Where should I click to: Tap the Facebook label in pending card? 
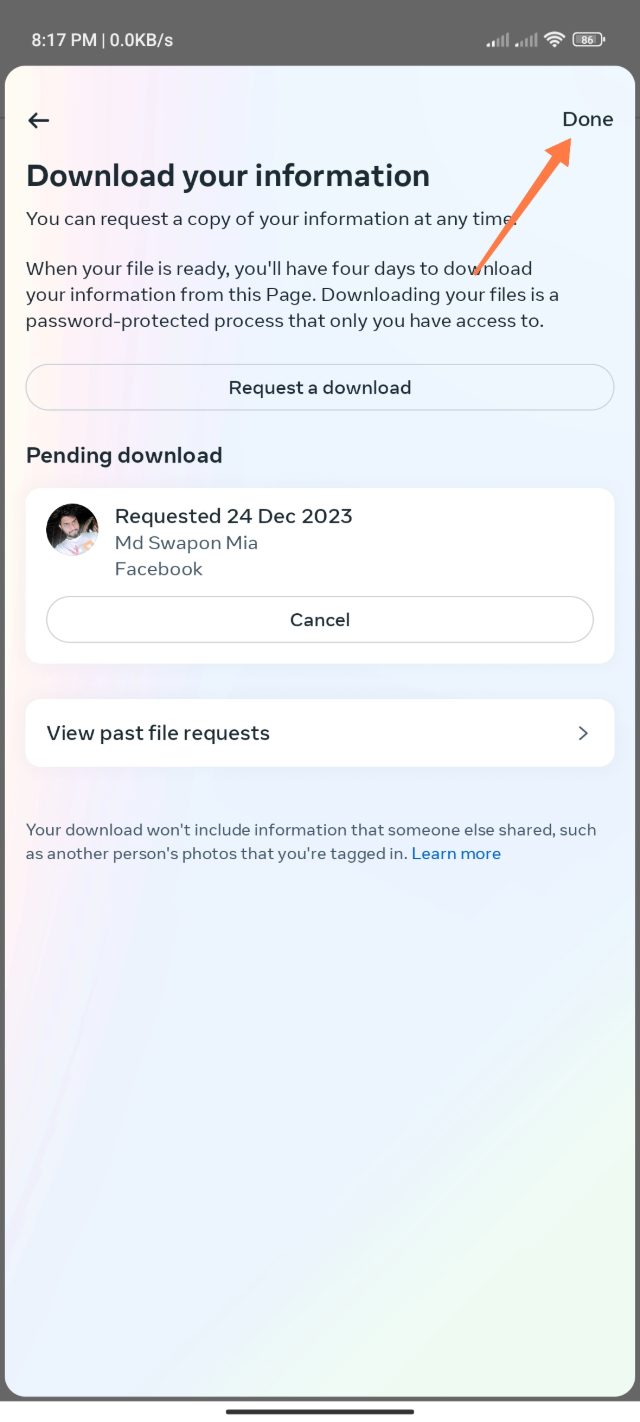click(x=159, y=569)
